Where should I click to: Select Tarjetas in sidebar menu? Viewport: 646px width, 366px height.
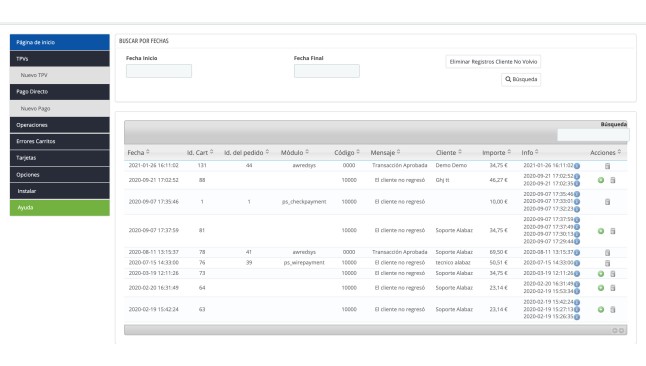tap(60, 158)
